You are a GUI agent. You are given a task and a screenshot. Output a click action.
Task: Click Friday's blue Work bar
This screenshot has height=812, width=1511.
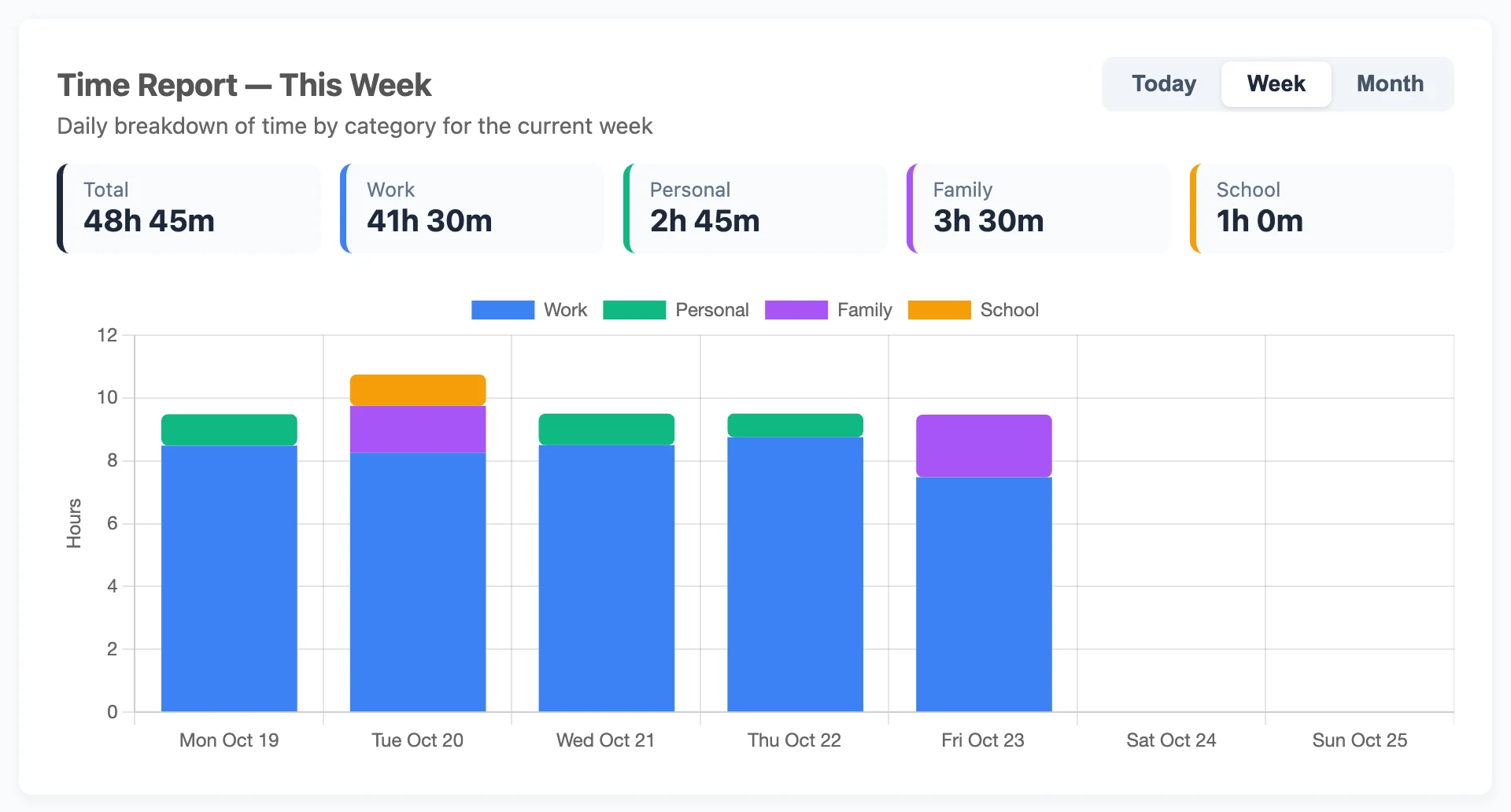click(984, 594)
